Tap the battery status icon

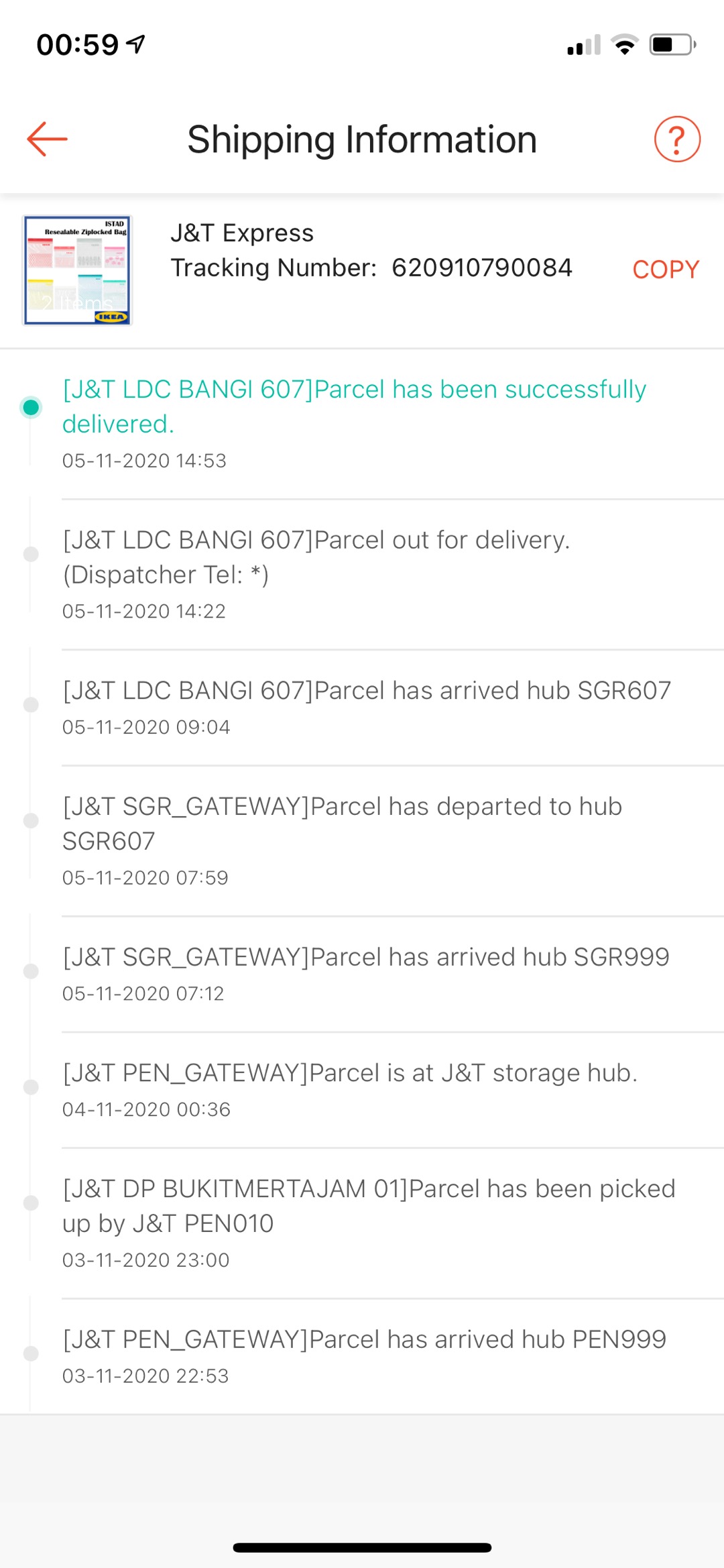click(x=672, y=45)
